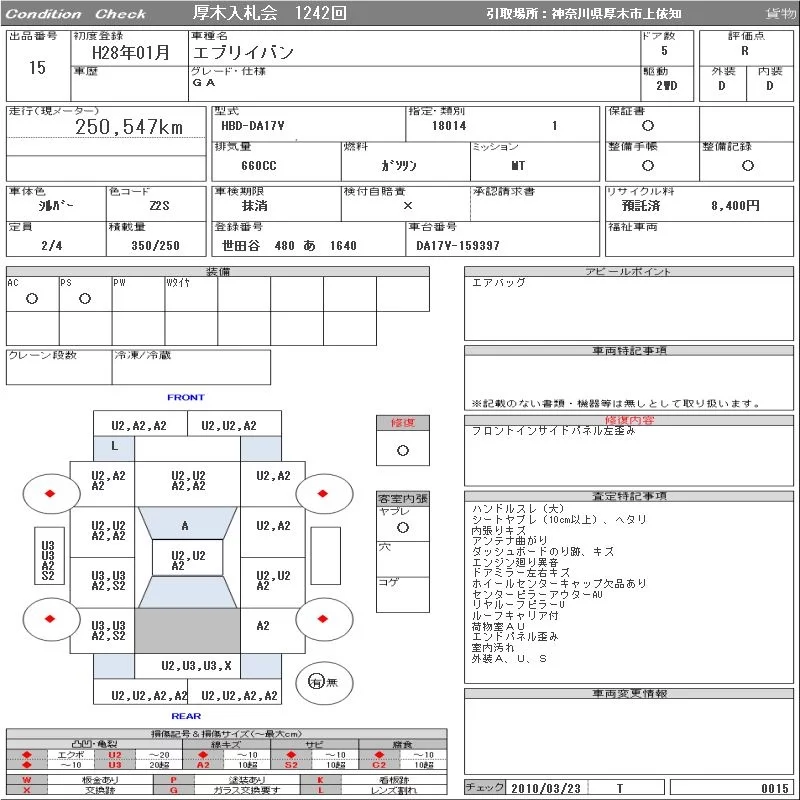Click the 保証書 warranty circle mark
Screen dimensions: 800x800
[648, 126]
